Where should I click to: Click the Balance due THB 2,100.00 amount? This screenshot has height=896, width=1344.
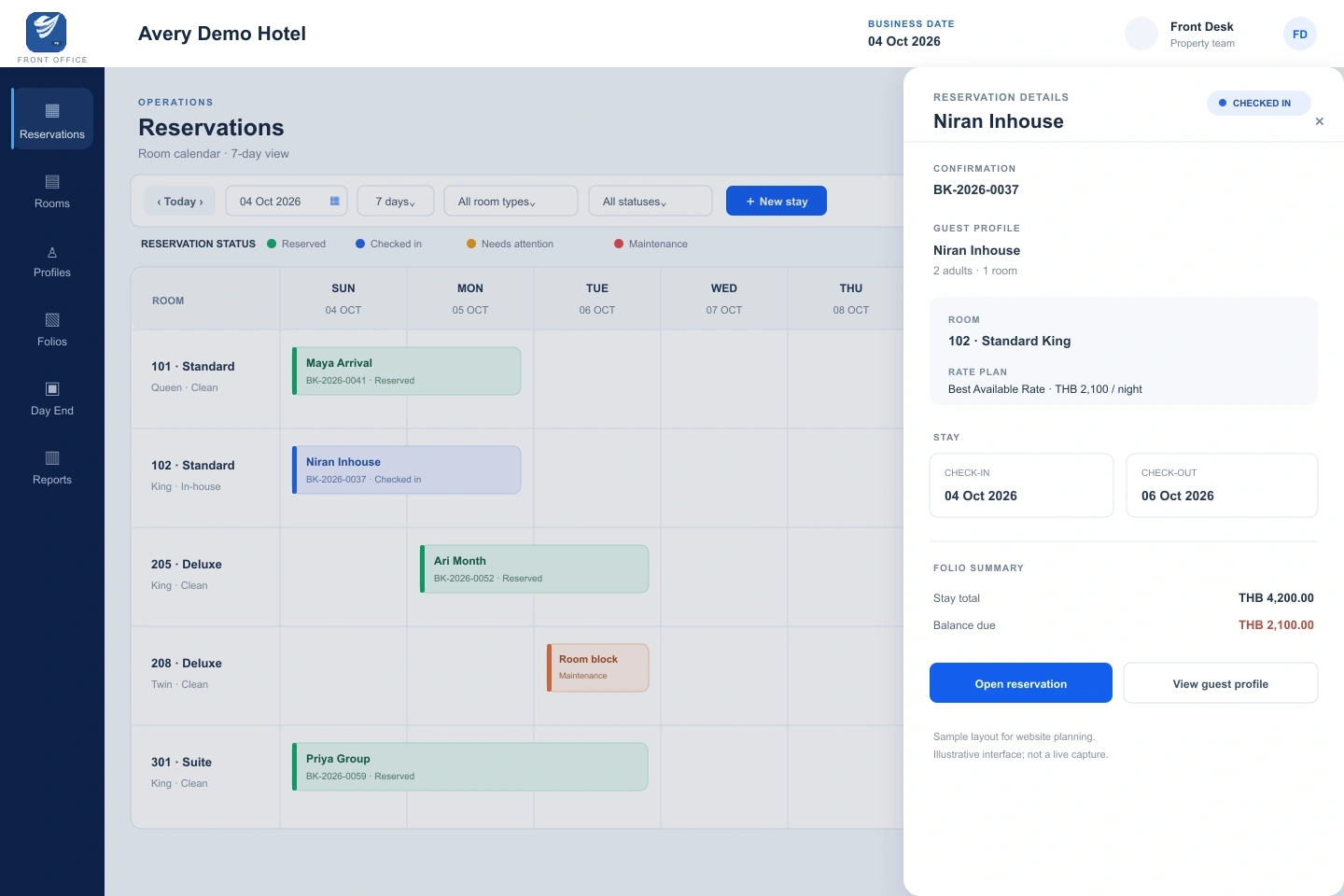[x=1276, y=625]
